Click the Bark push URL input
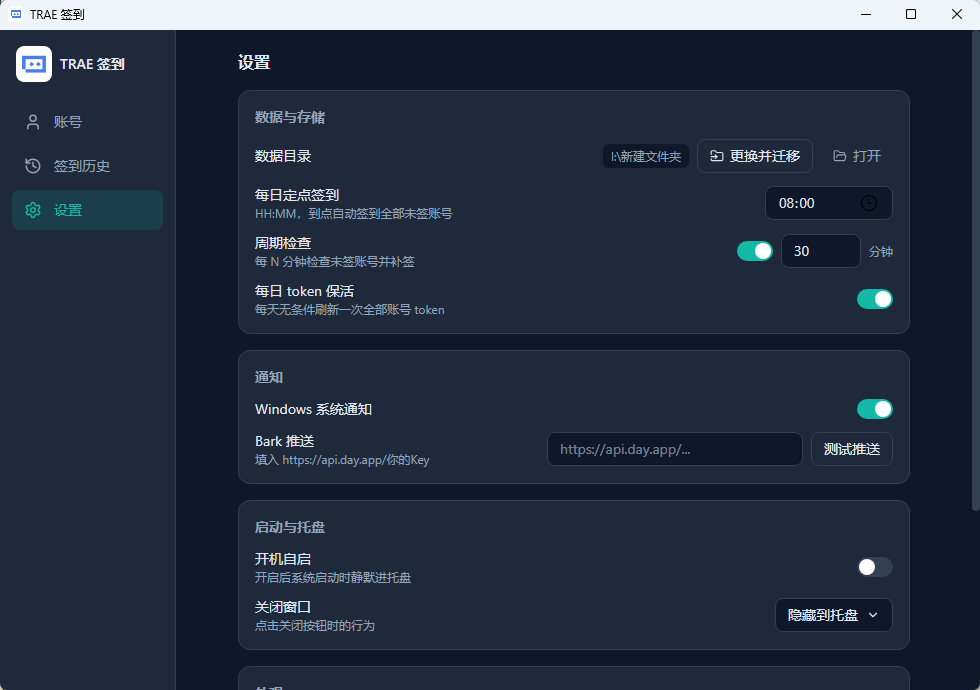This screenshot has height=690, width=980. [x=675, y=449]
